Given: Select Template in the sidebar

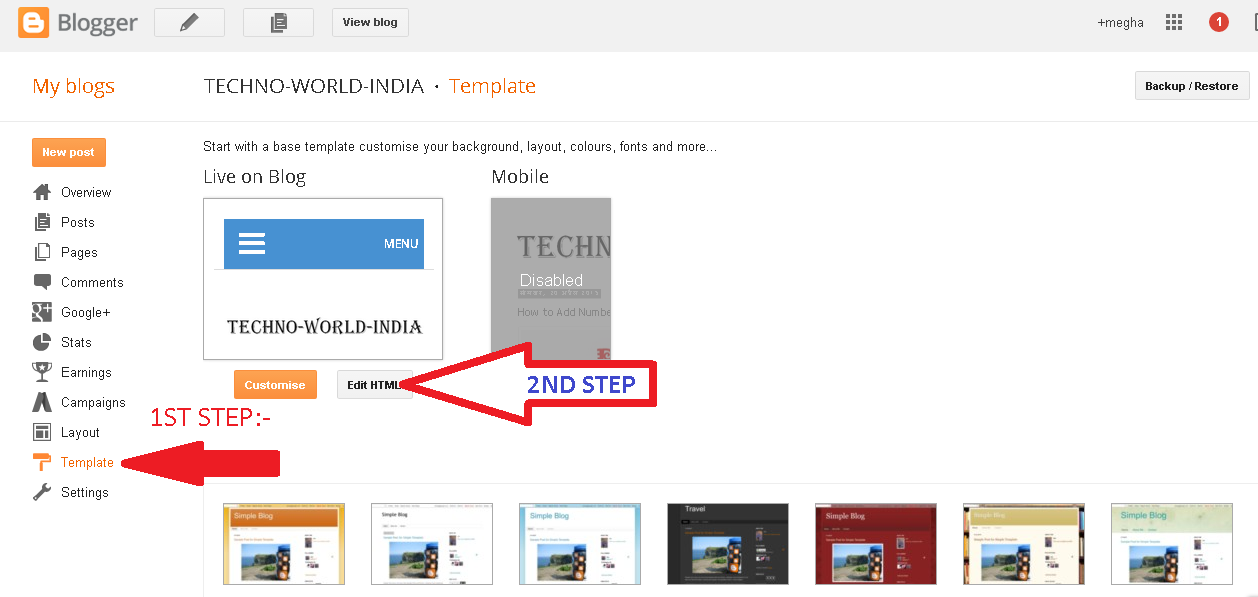Looking at the screenshot, I should click(x=87, y=462).
